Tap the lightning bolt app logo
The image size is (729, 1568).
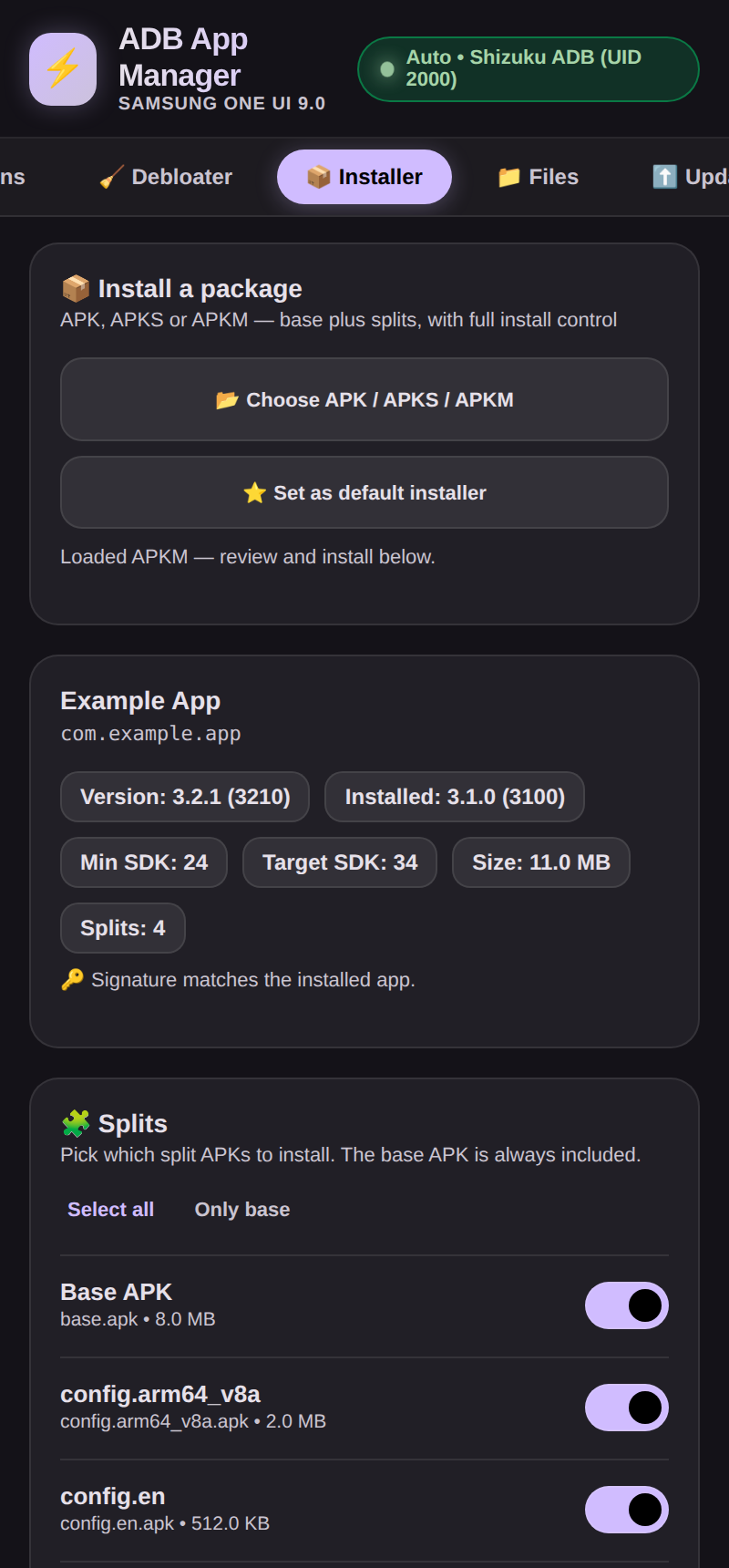point(63,69)
